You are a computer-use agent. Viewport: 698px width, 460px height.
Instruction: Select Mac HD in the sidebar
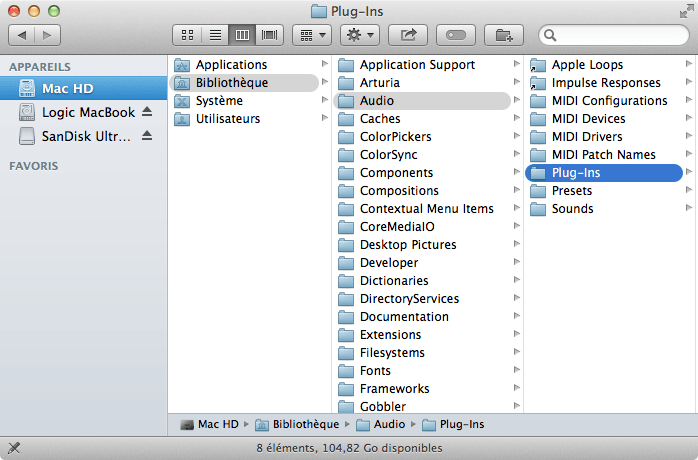[67, 88]
